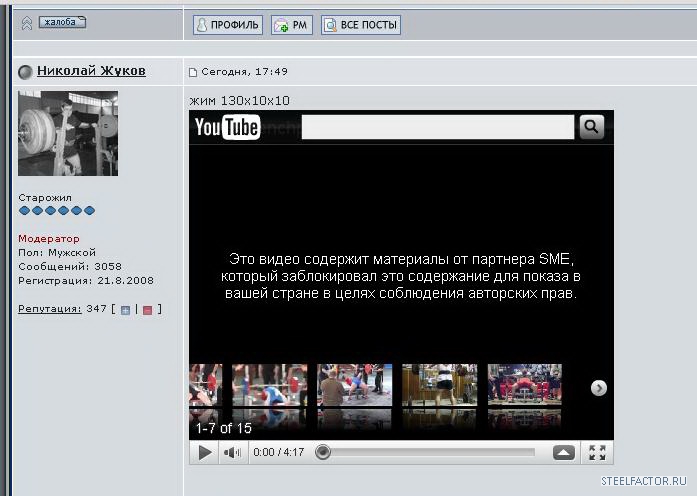This screenshot has width=697, height=496.
Task: Send private message via PM button
Action: pos(291,25)
